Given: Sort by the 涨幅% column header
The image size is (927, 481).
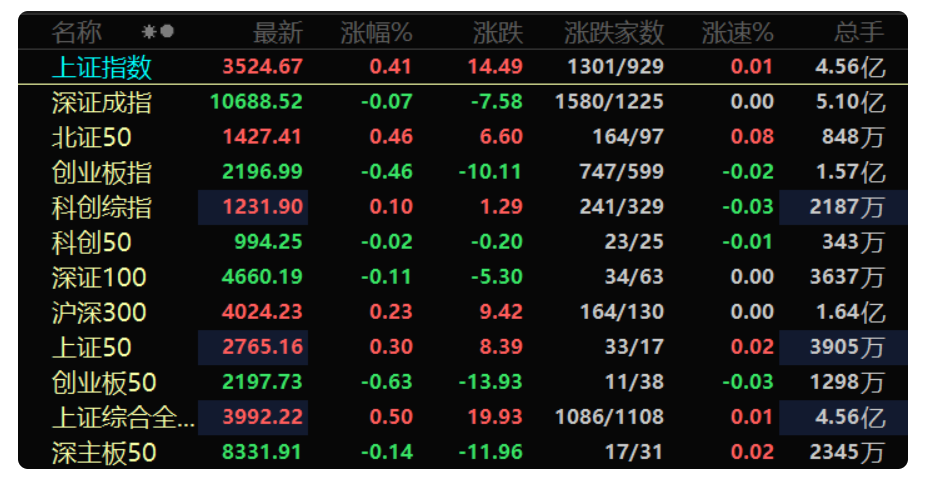Looking at the screenshot, I should (376, 32).
